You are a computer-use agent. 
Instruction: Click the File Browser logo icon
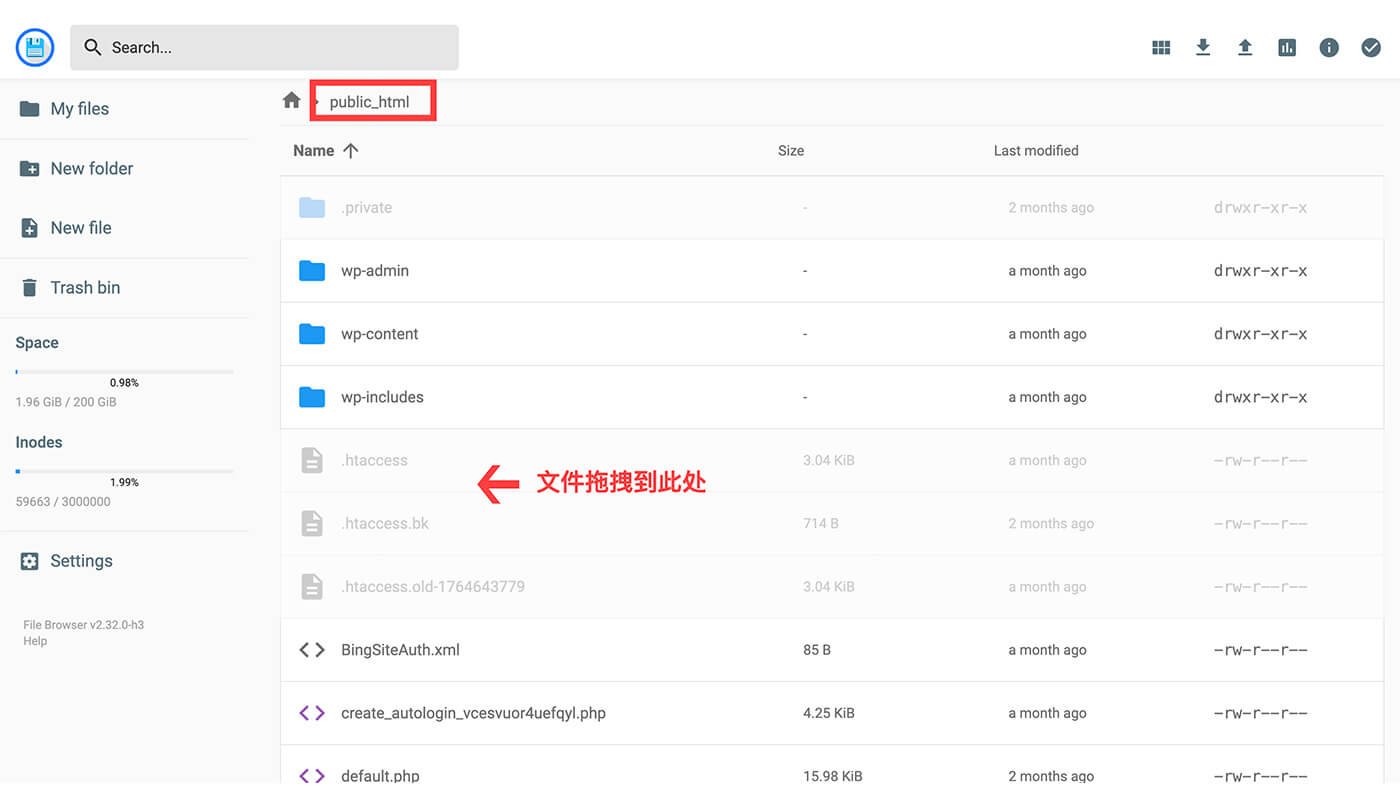point(34,46)
